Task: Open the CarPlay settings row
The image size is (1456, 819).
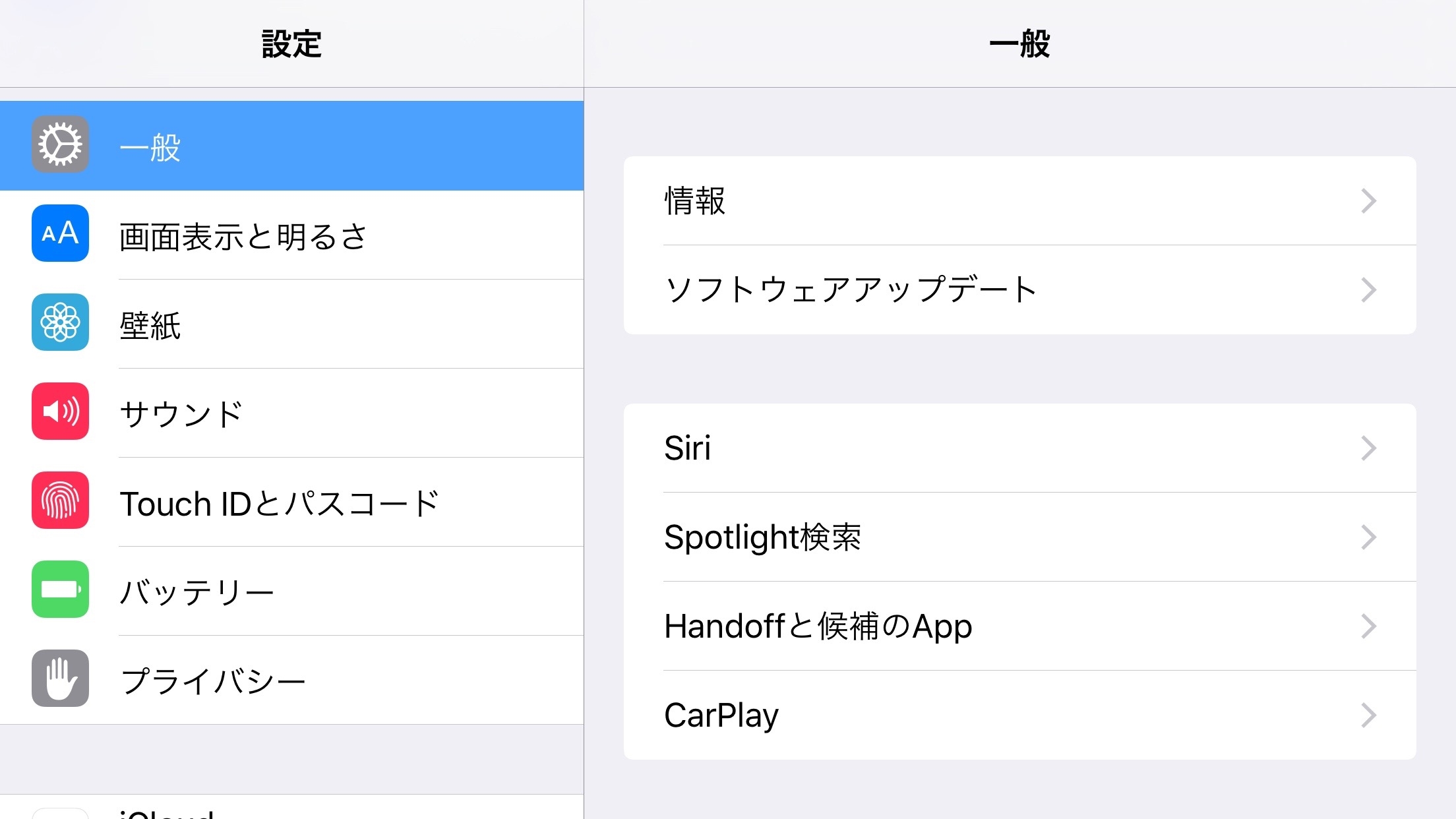Action: coord(721,715)
